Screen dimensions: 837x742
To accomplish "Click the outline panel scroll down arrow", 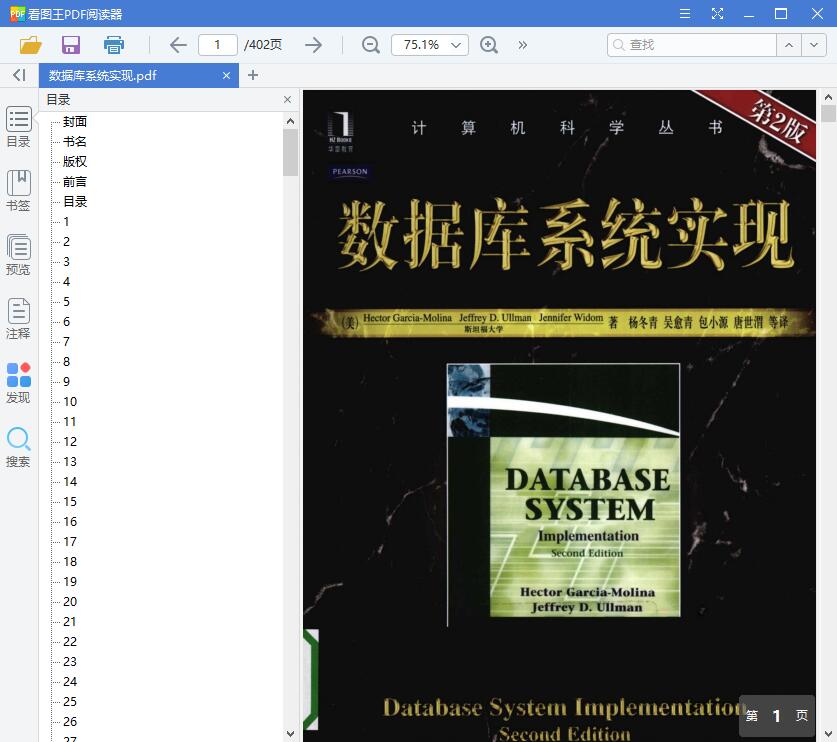I will [290, 734].
